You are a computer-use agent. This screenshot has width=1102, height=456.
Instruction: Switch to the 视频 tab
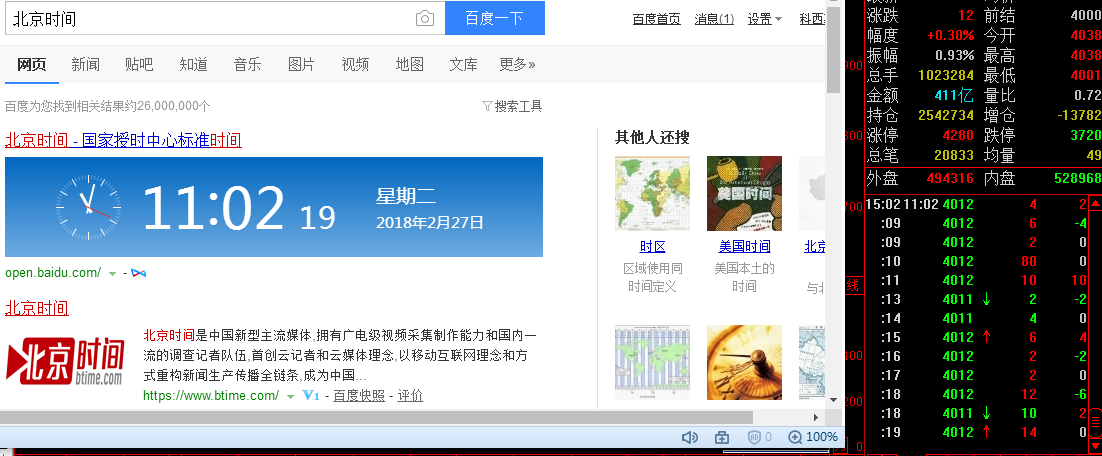(355, 65)
